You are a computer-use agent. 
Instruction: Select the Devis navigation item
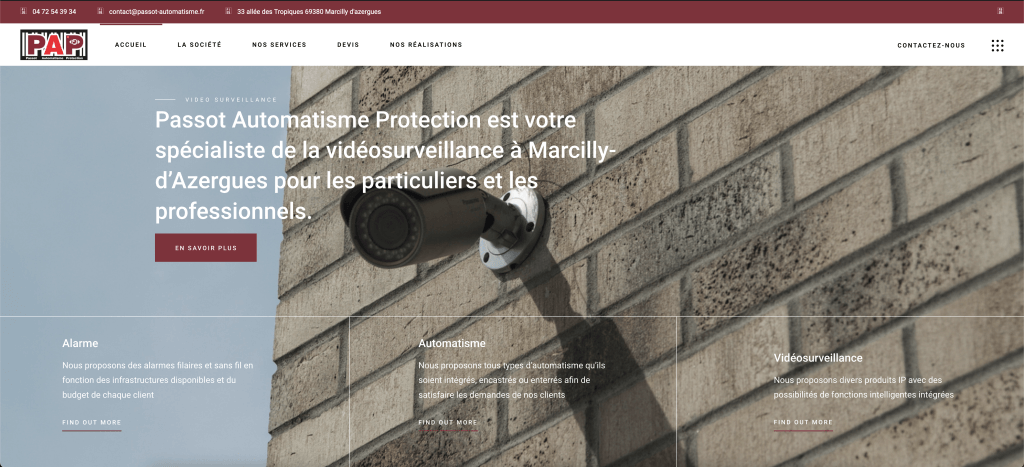tap(348, 45)
